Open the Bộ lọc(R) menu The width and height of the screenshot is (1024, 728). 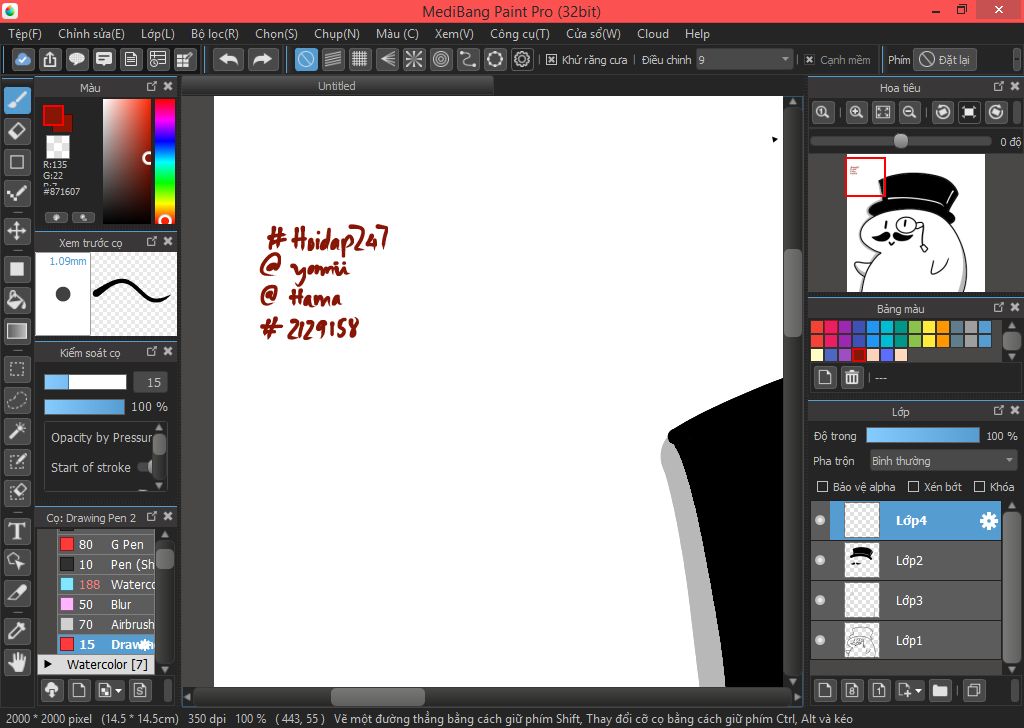point(215,34)
